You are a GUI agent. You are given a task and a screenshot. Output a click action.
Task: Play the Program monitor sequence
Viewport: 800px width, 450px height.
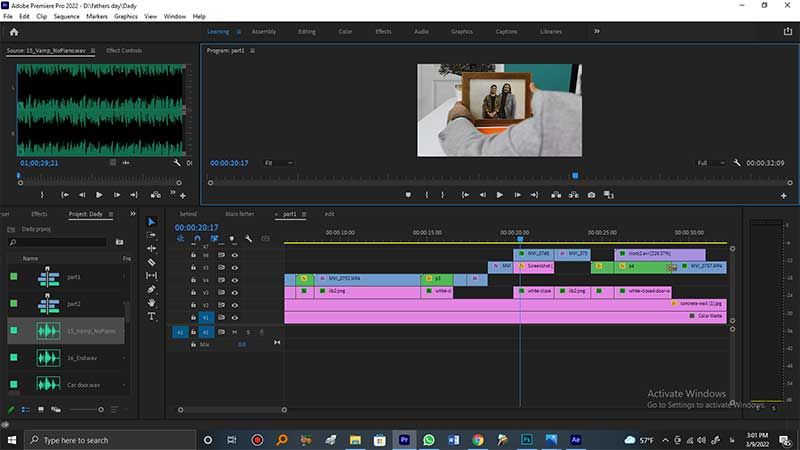tap(499, 195)
